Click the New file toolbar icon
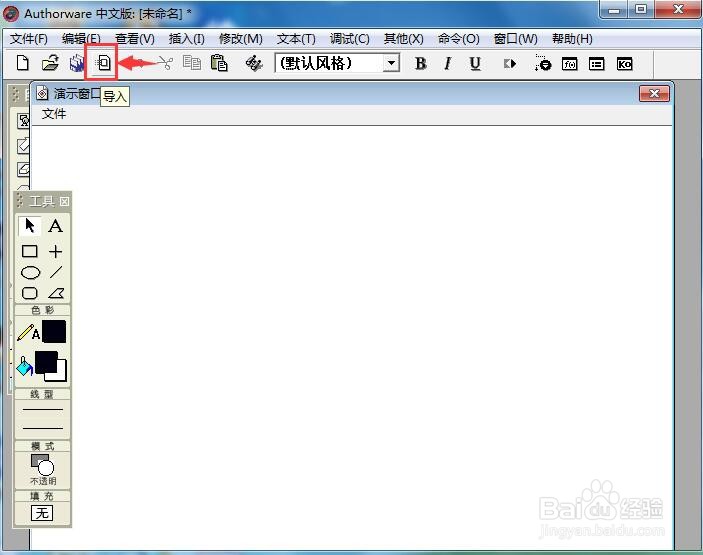703x555 pixels. pyautogui.click(x=22, y=63)
